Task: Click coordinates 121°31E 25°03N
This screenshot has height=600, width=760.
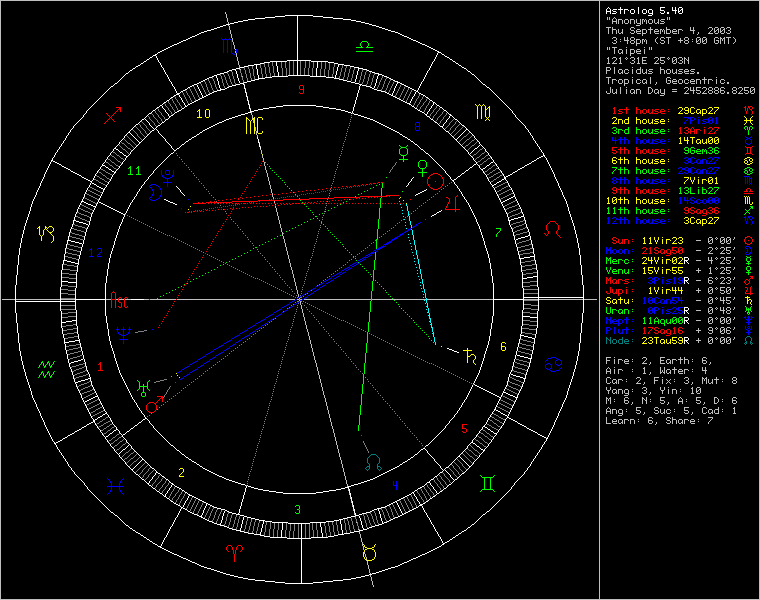Action: [x=647, y=61]
